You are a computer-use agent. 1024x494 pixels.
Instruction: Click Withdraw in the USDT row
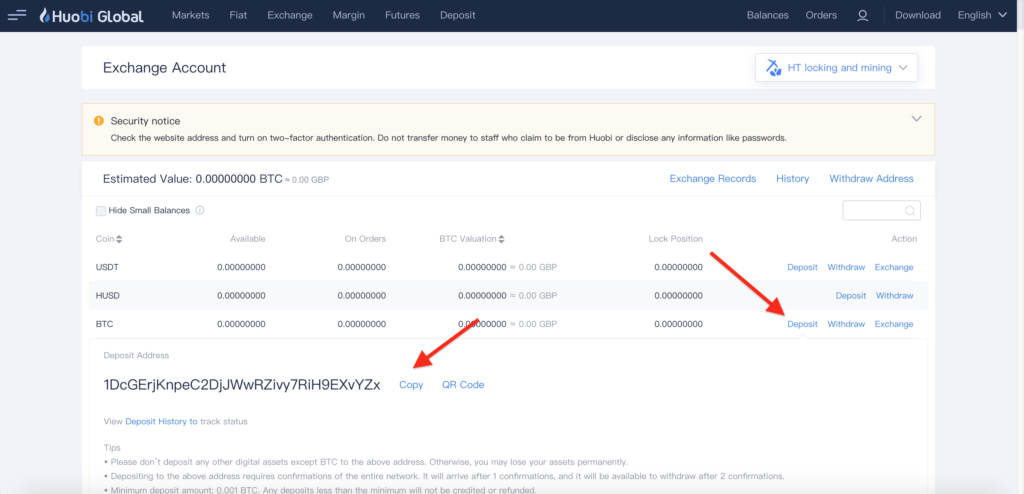click(846, 267)
